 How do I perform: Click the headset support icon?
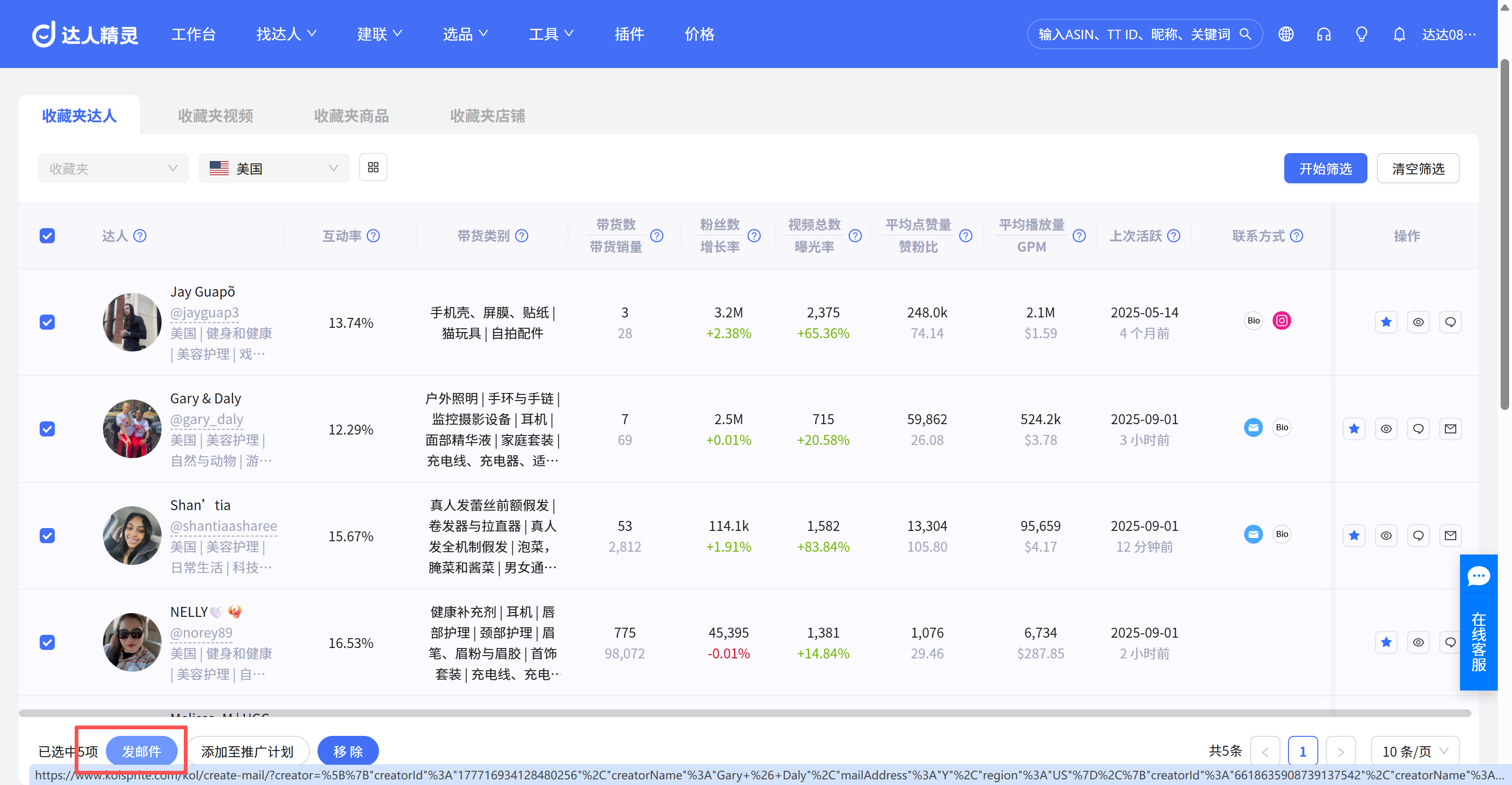[1323, 34]
